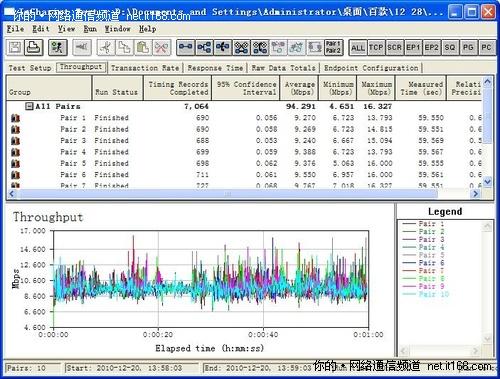Toggle the TCP filter button
This screenshot has height=379, width=500.
coord(376,48)
